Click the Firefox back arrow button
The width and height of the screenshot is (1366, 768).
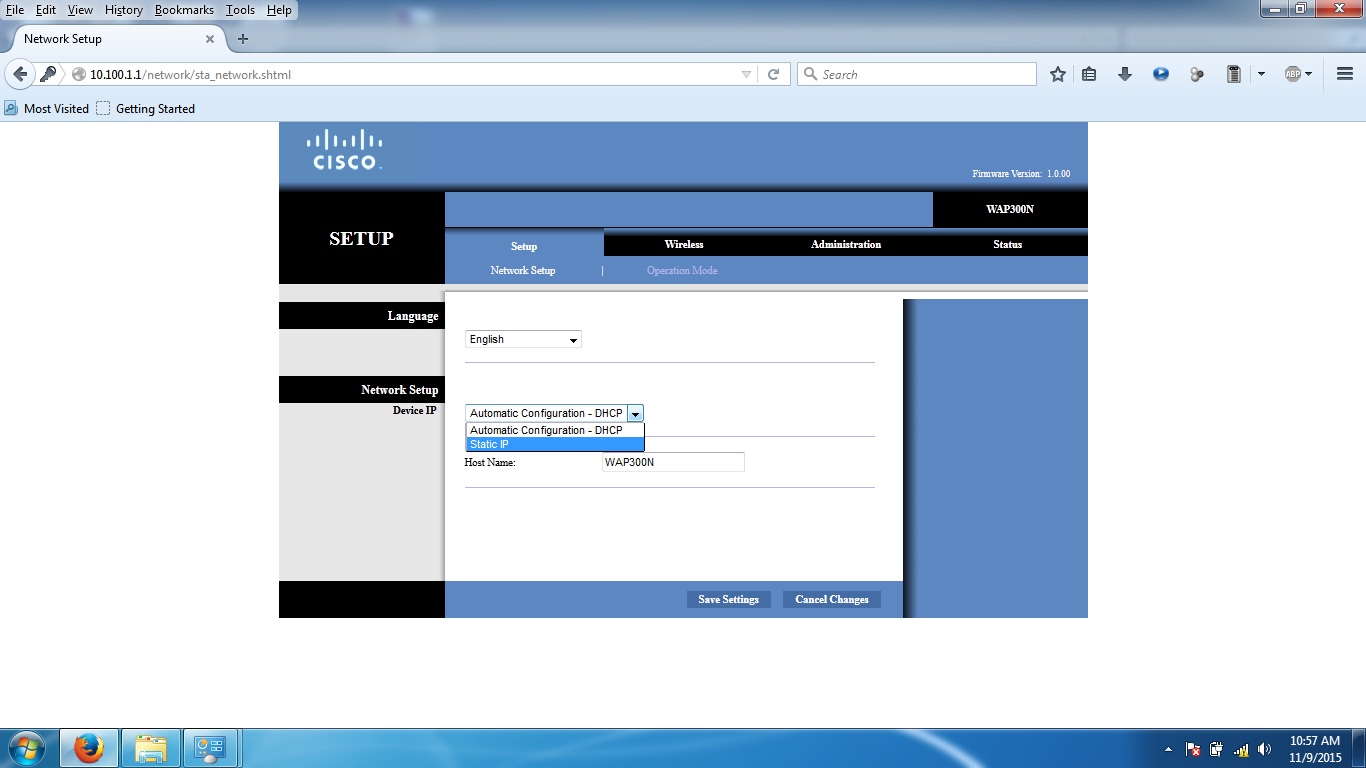pos(20,74)
